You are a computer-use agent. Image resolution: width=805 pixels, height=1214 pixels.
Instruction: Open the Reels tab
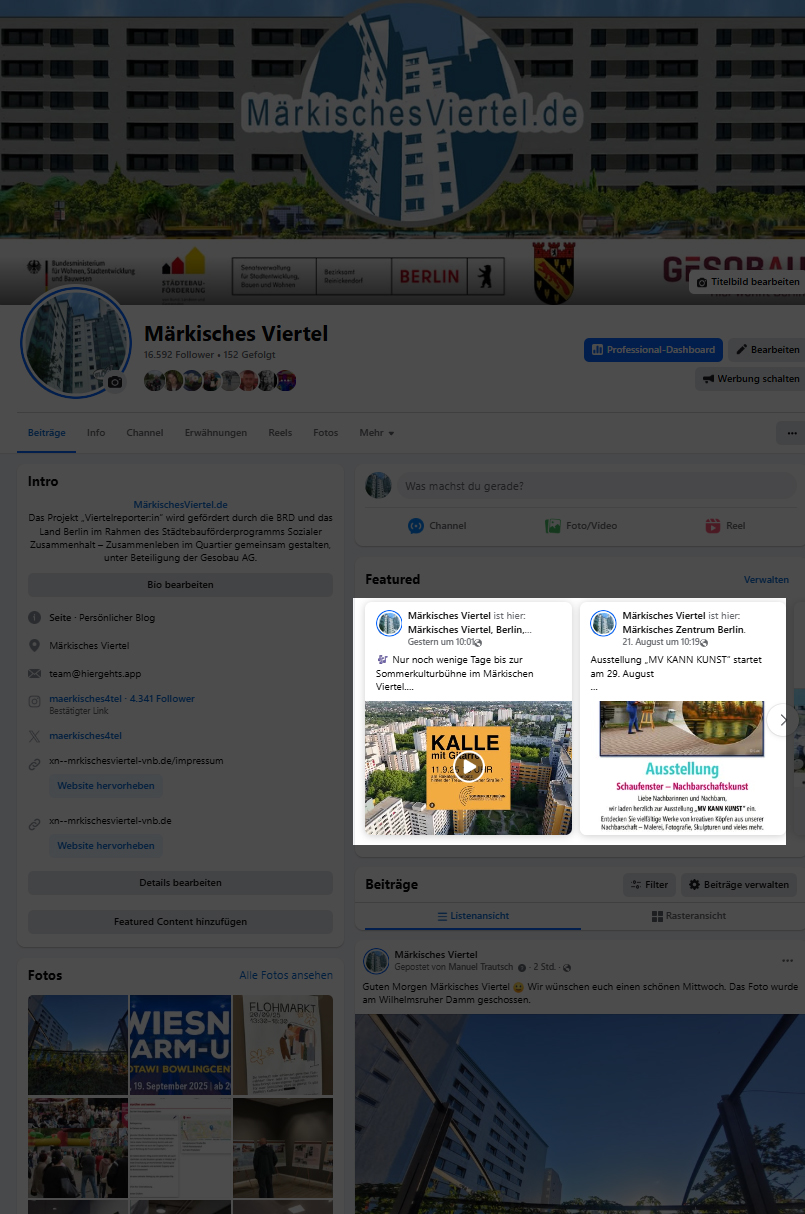[280, 433]
